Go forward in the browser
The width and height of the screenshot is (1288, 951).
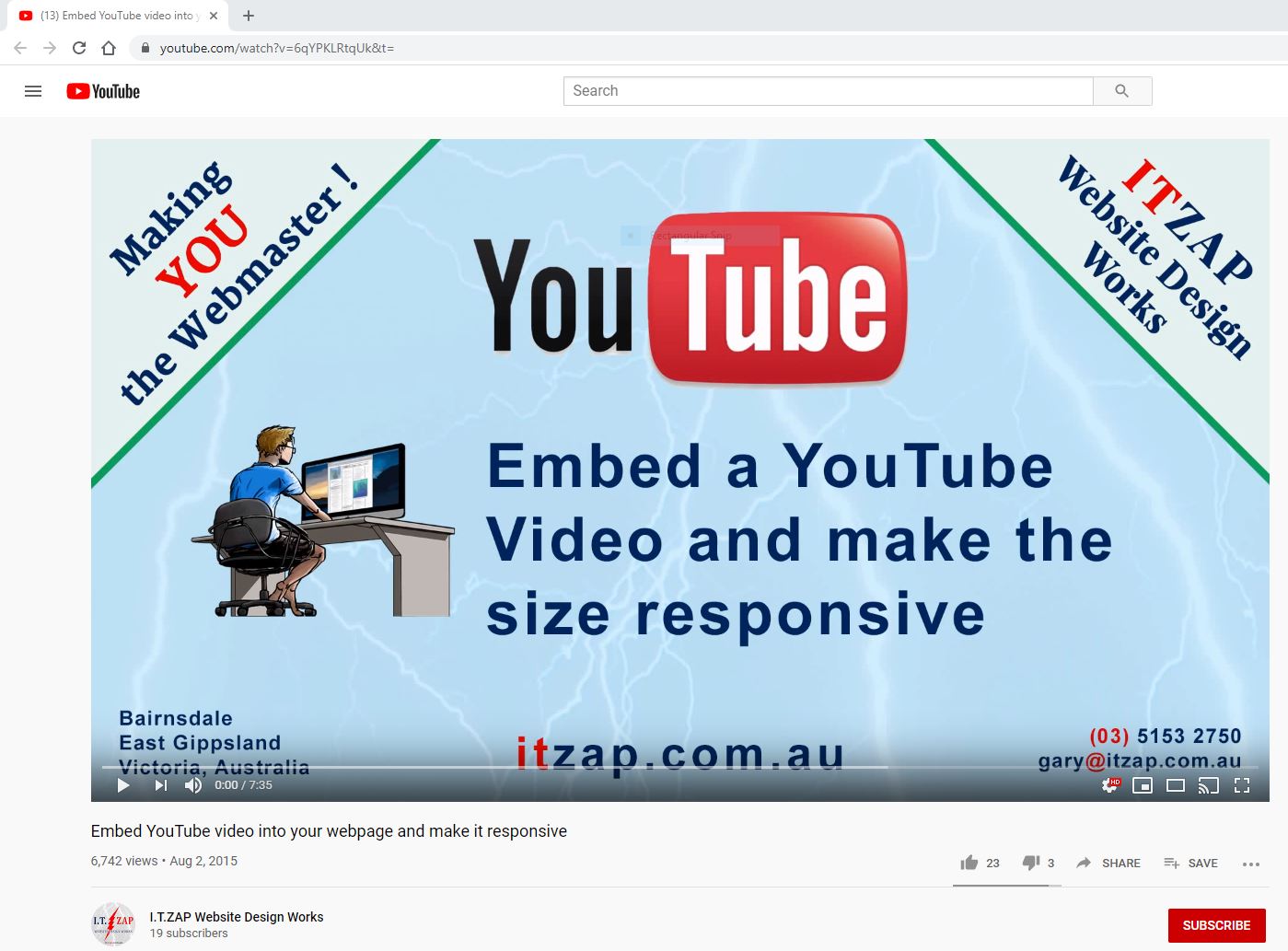pos(50,48)
